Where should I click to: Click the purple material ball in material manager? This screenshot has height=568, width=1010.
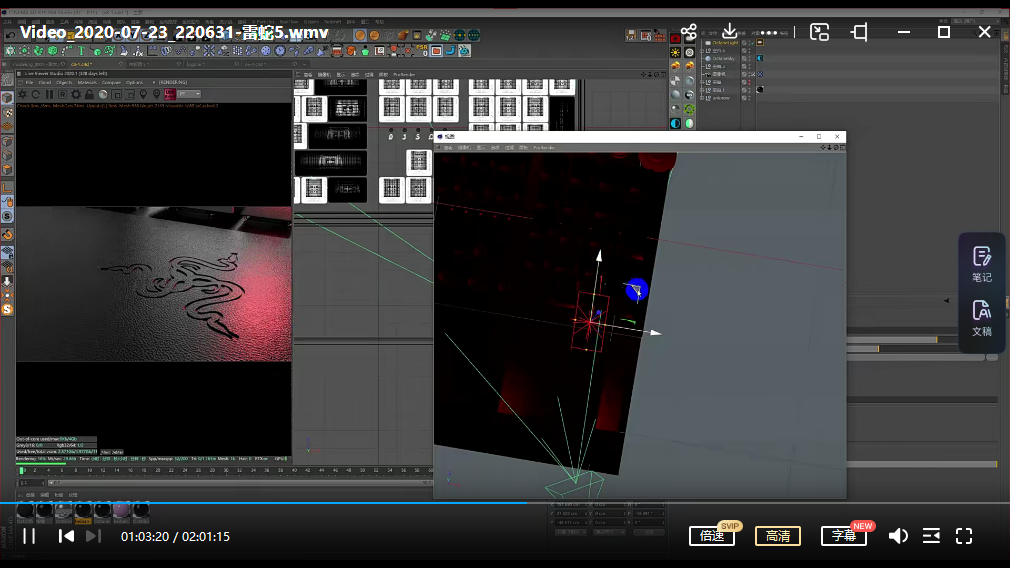[x=121, y=511]
